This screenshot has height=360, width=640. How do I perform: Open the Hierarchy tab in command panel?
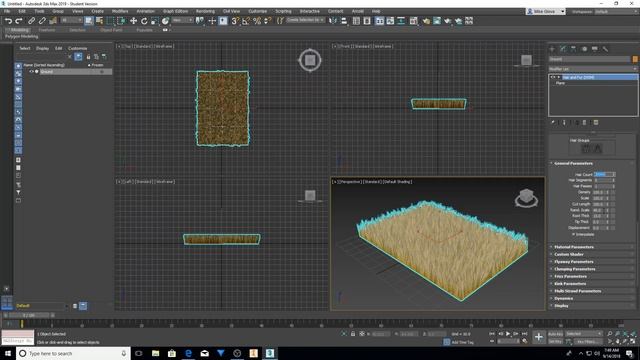click(x=573, y=49)
